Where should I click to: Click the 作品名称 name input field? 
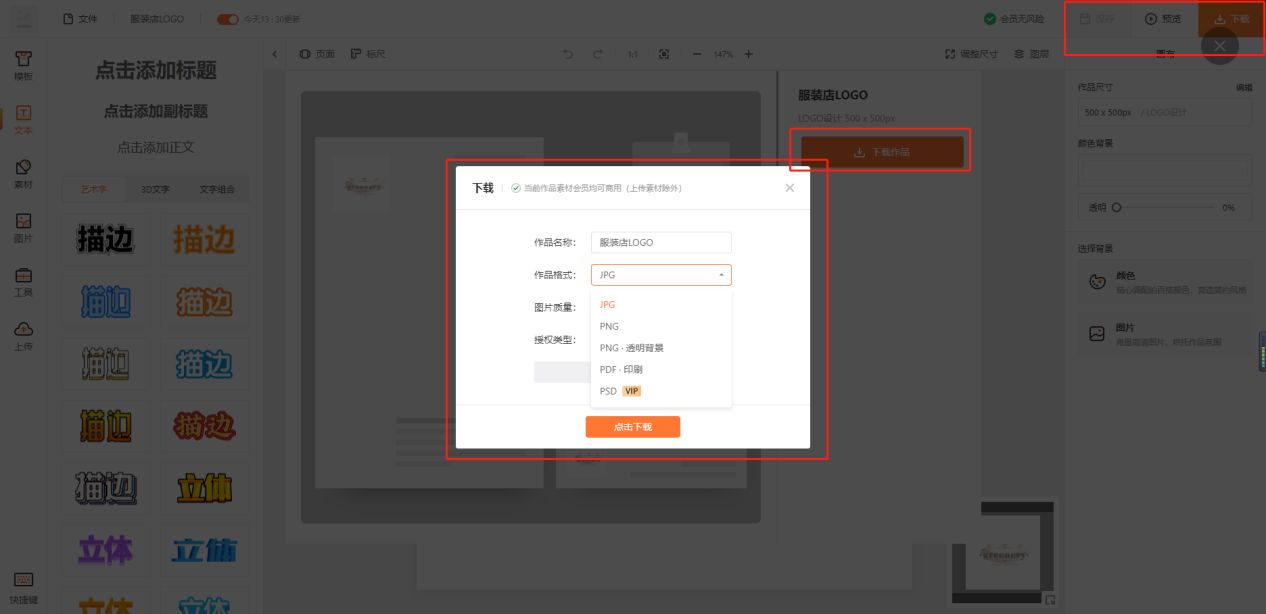click(661, 242)
